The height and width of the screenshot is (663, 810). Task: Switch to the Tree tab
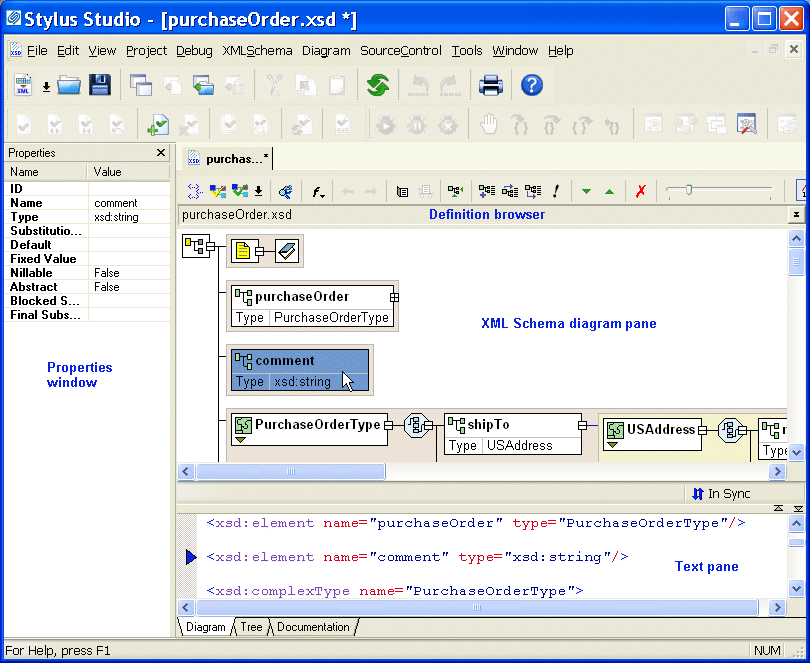click(x=250, y=627)
